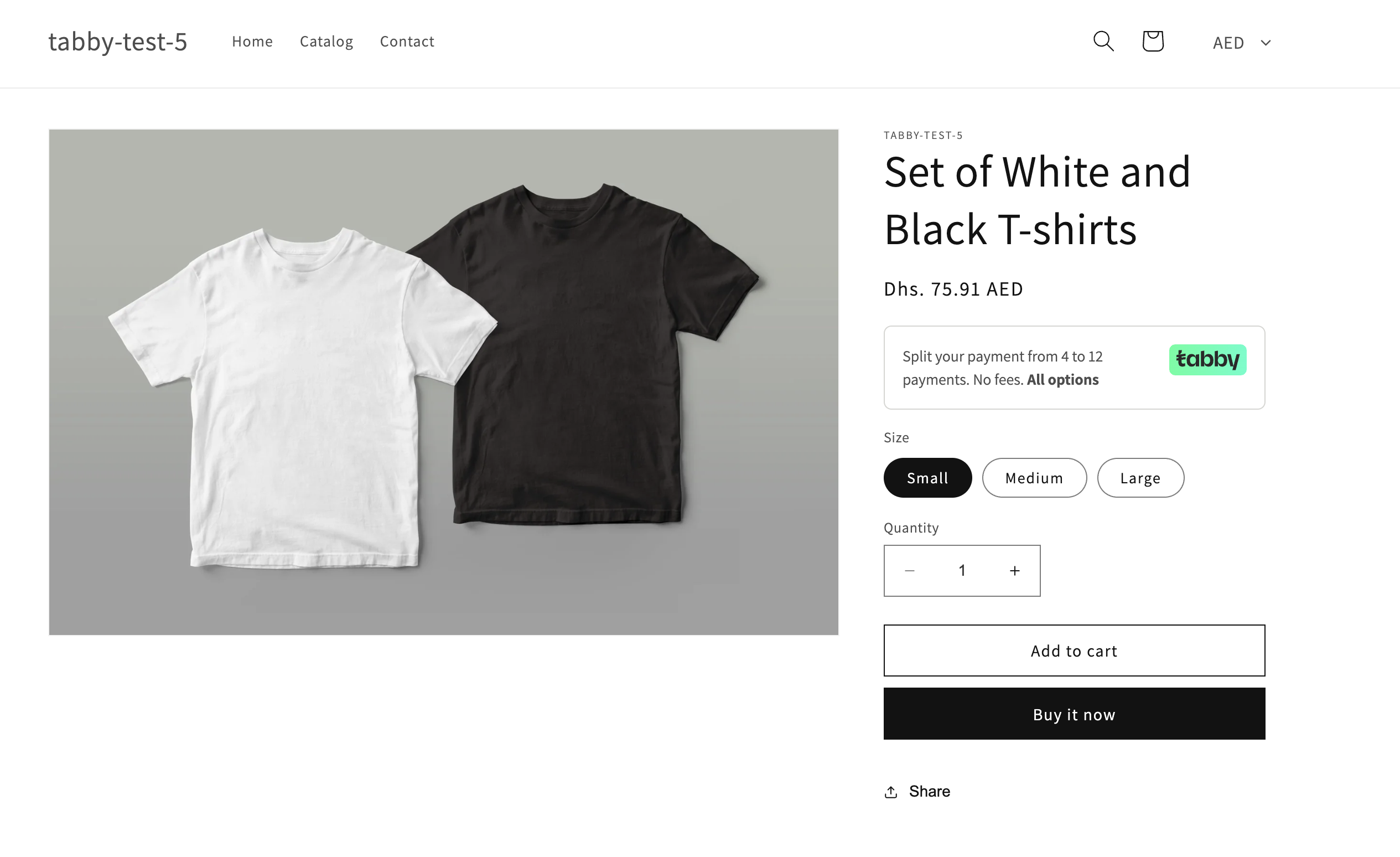Open the search magnifier icon

coord(1103,42)
